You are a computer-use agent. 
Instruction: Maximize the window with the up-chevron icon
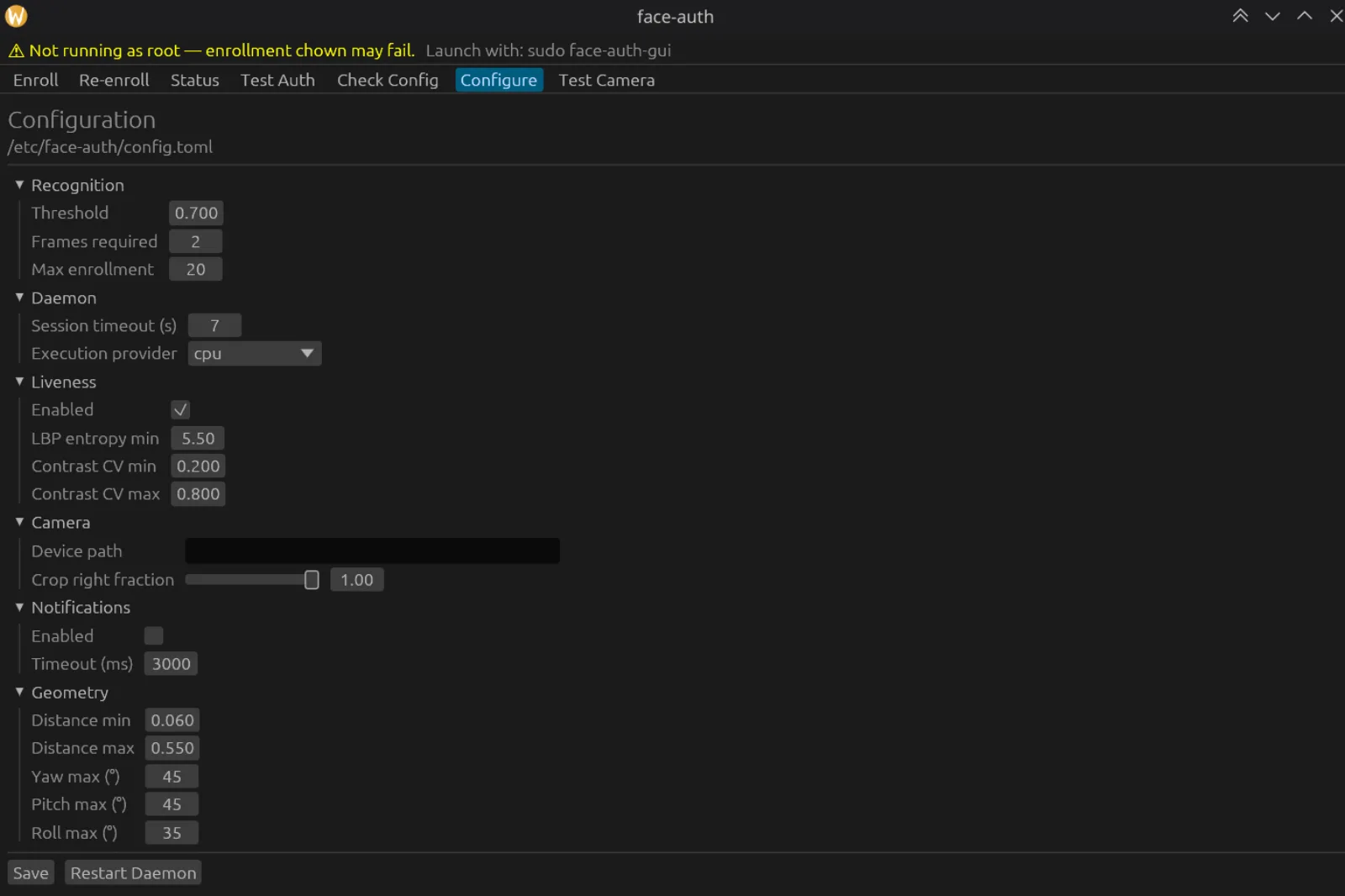pyautogui.click(x=1305, y=16)
